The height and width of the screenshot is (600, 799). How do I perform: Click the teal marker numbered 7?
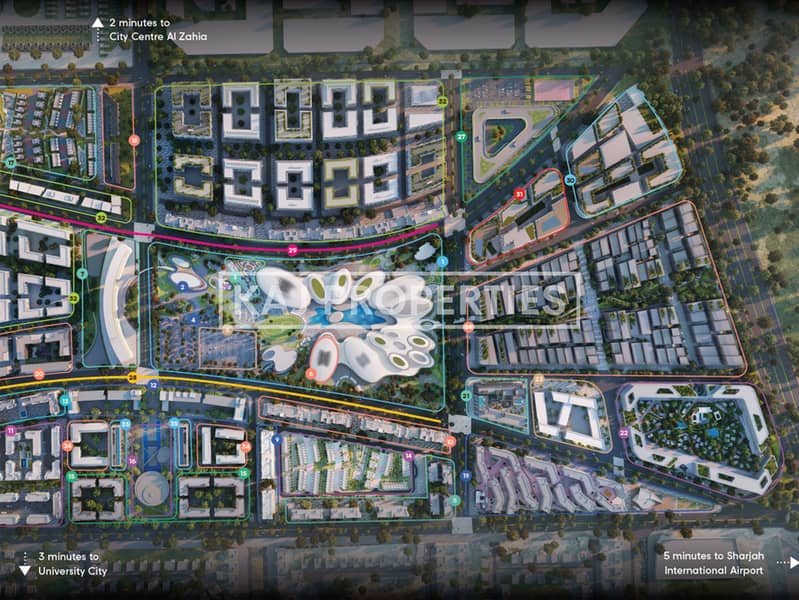83,274
